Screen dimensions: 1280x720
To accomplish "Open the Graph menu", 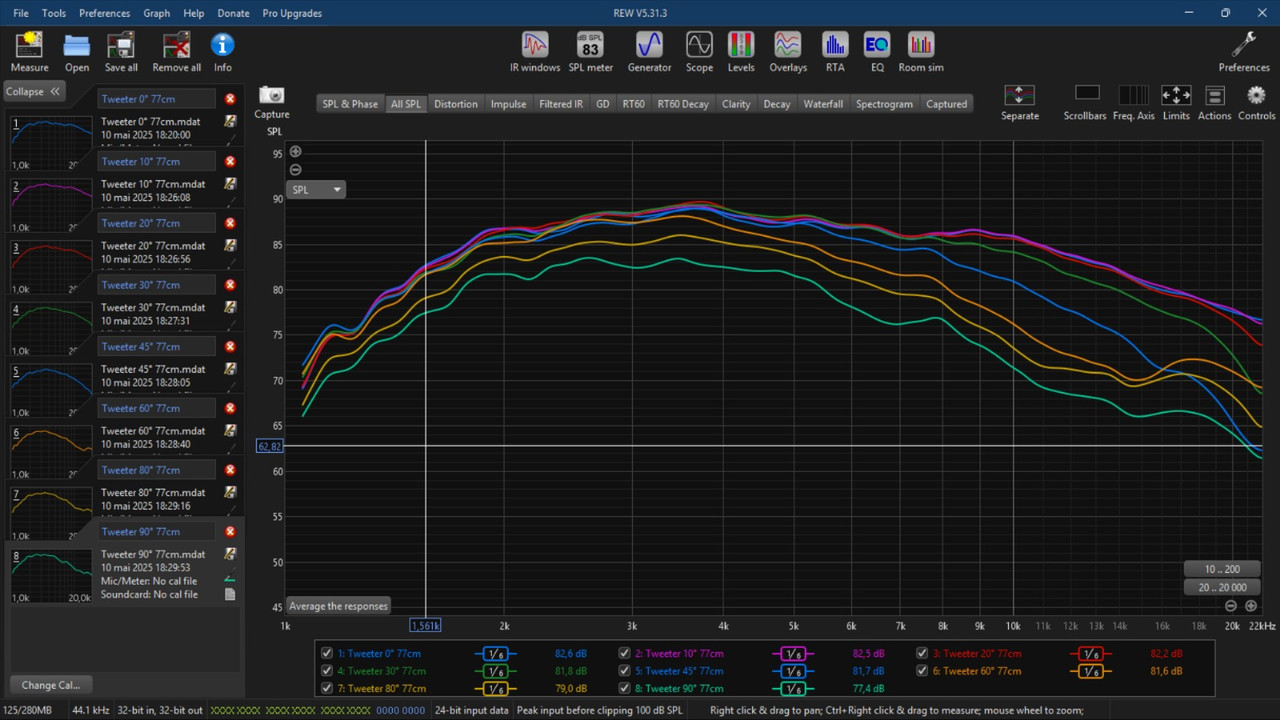I will click(x=157, y=13).
